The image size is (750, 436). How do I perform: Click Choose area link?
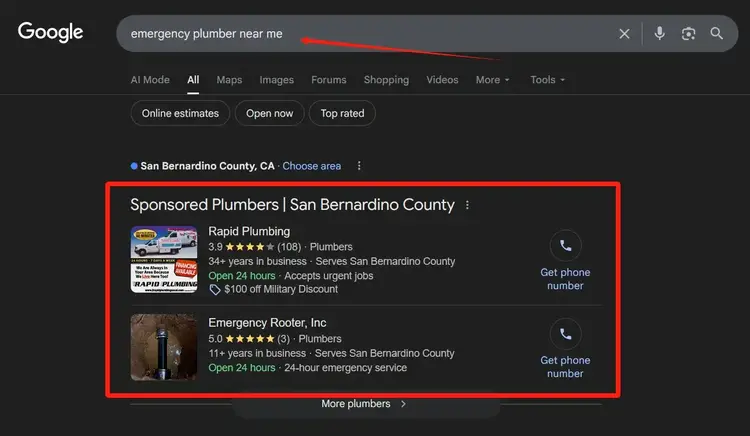311,166
